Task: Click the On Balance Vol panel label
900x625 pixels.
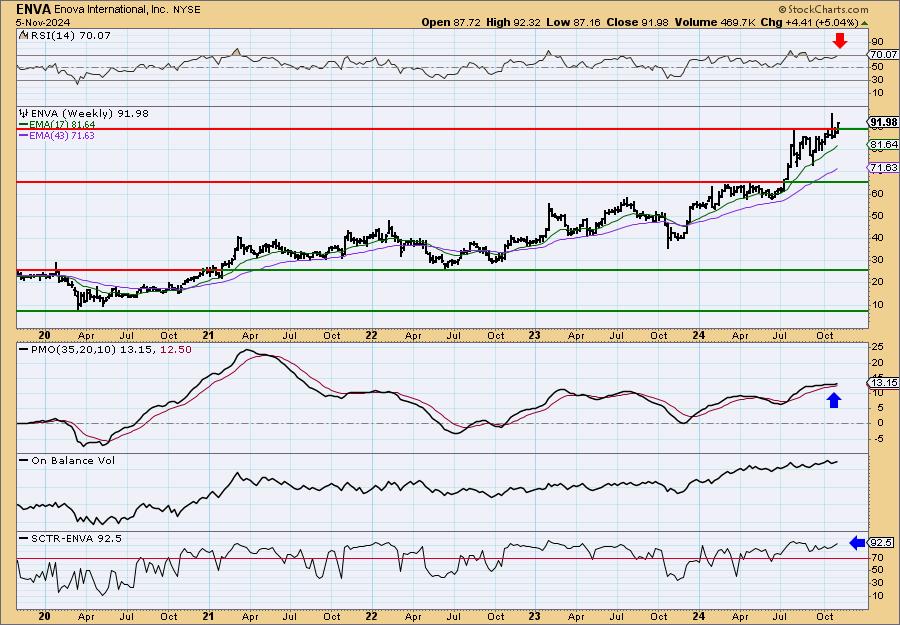Action: click(73, 460)
